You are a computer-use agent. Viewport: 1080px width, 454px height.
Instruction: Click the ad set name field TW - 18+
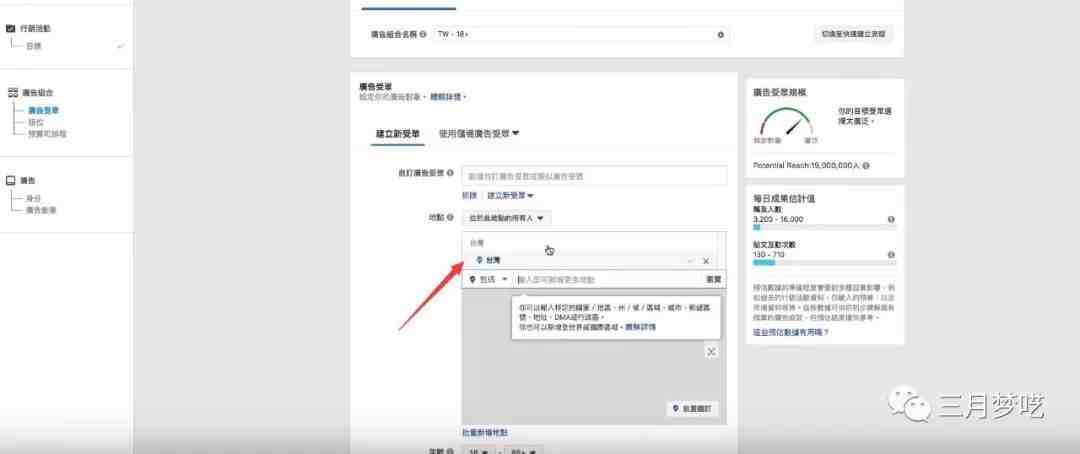tap(581, 34)
